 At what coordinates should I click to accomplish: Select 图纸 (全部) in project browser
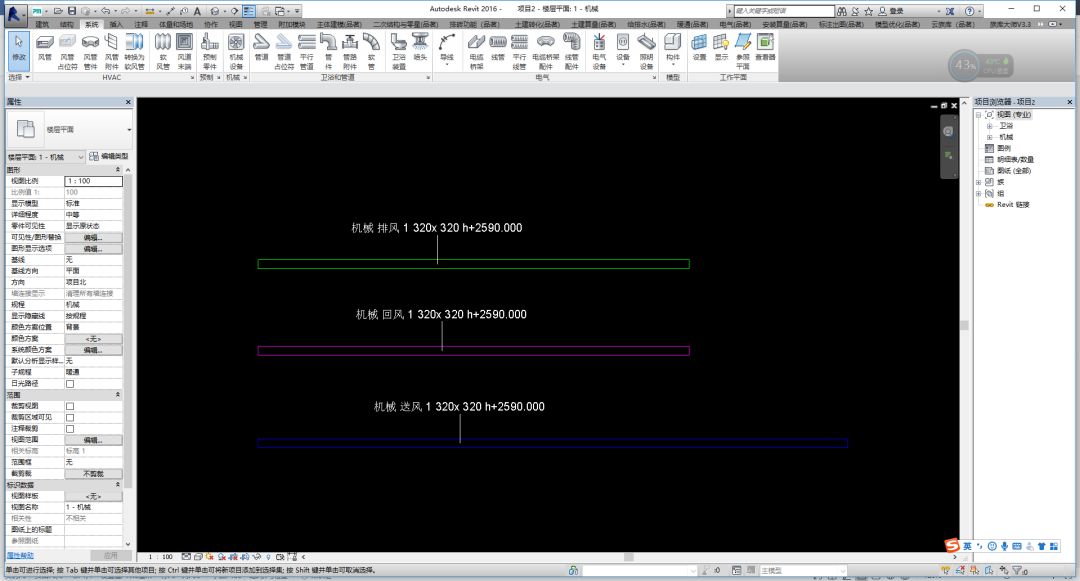pos(1013,171)
